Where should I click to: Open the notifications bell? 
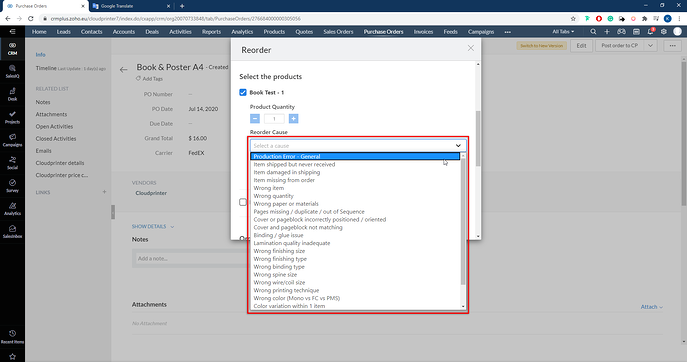[x=651, y=32]
